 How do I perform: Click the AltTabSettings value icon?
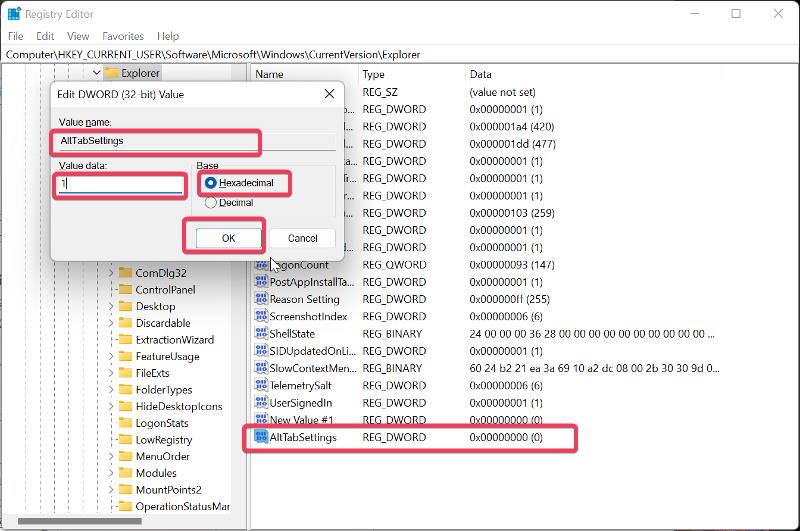(261, 437)
